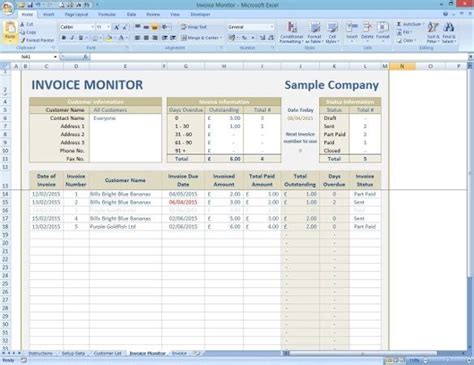Open the Conditional Formatting menu
Screen dimensions: 474x365
[292, 33]
